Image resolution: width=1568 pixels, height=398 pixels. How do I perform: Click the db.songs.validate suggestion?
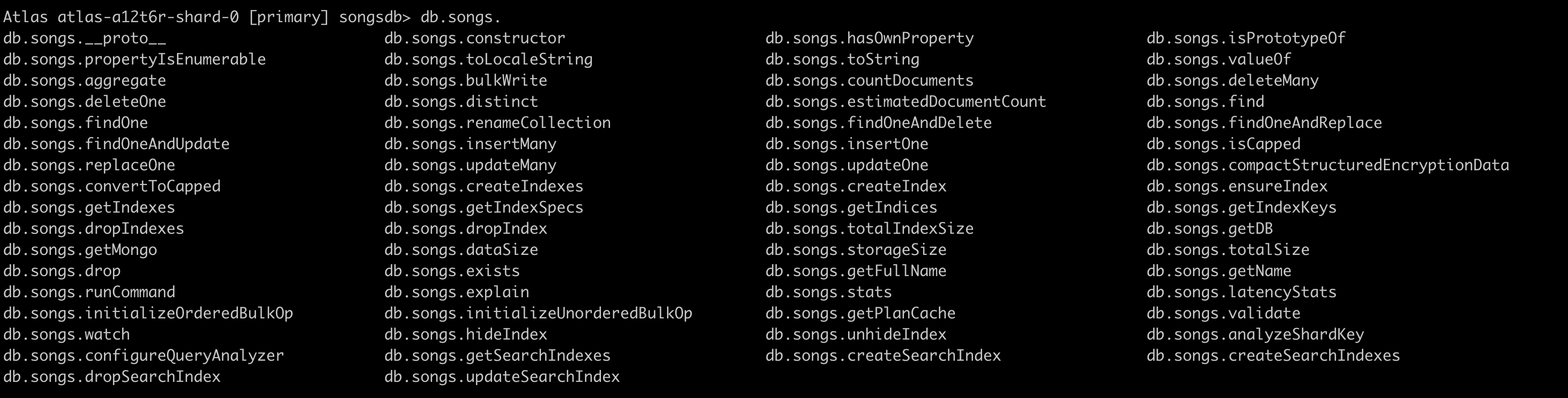point(1224,313)
